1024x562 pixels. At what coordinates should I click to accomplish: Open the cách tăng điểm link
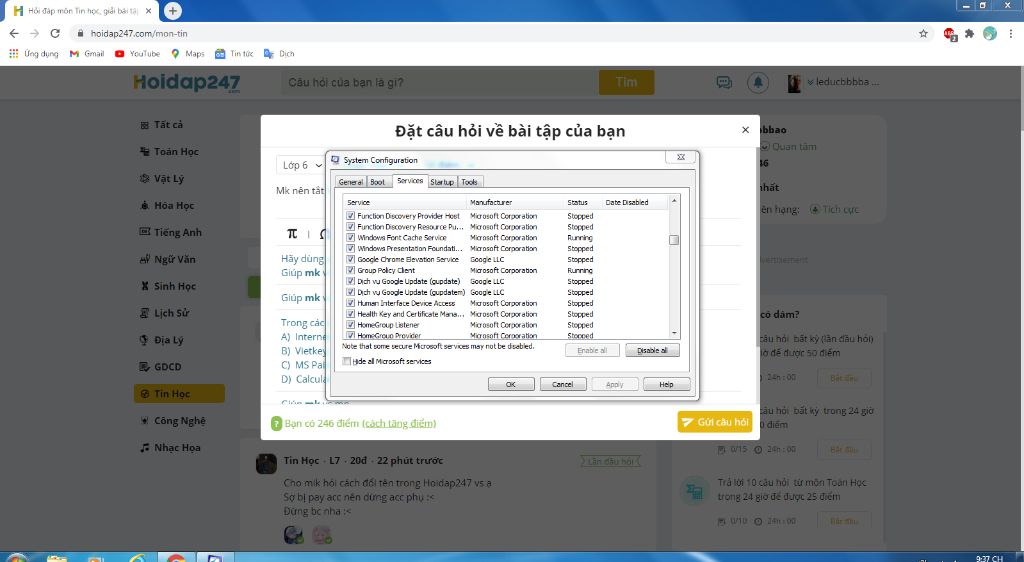[x=399, y=424]
